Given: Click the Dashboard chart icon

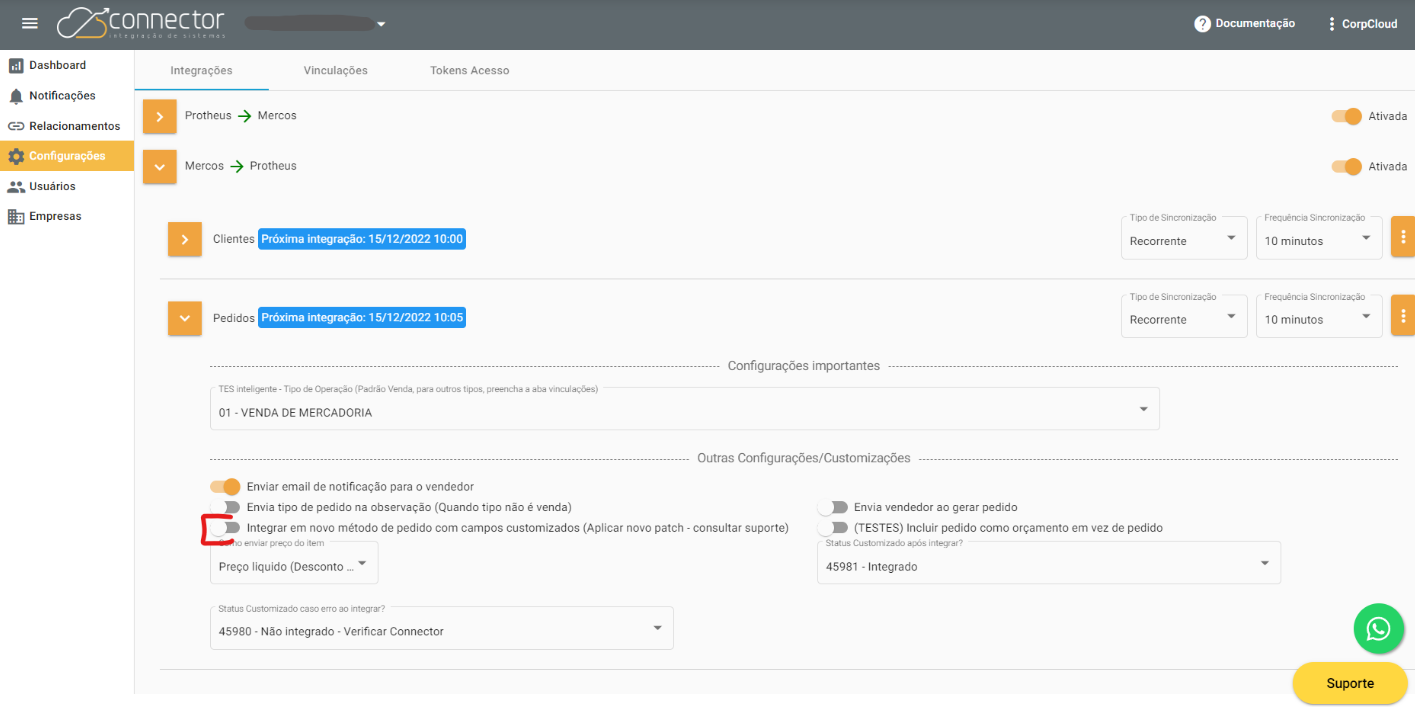Looking at the screenshot, I should click(x=16, y=66).
